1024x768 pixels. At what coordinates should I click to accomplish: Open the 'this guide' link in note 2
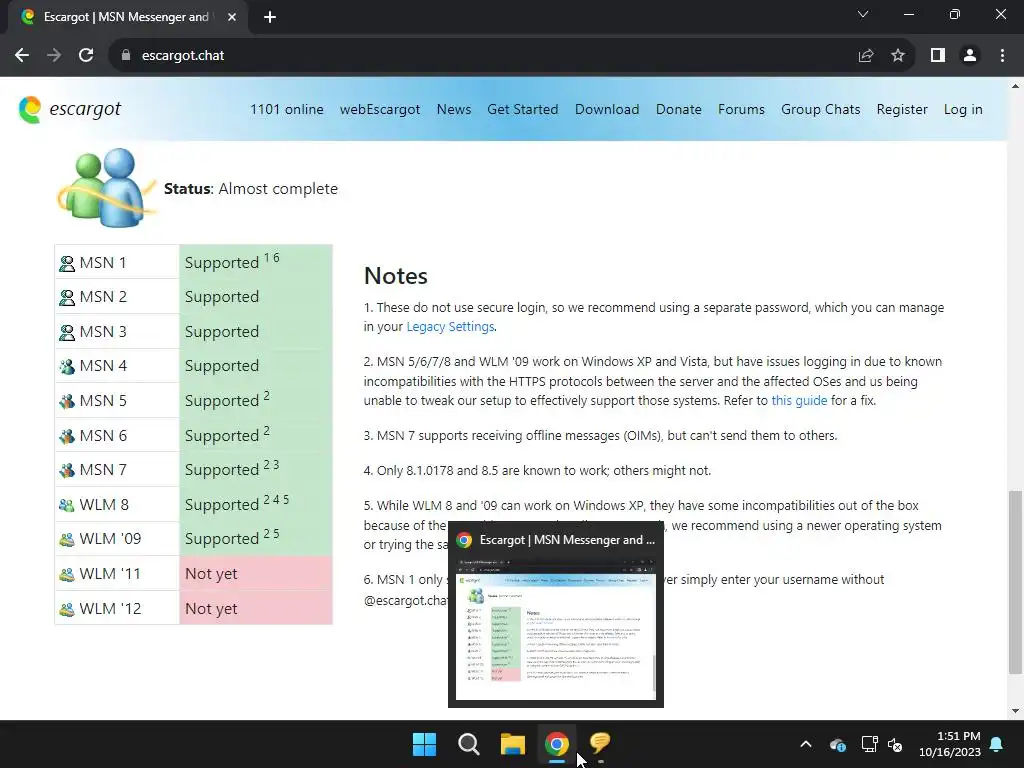tap(799, 400)
